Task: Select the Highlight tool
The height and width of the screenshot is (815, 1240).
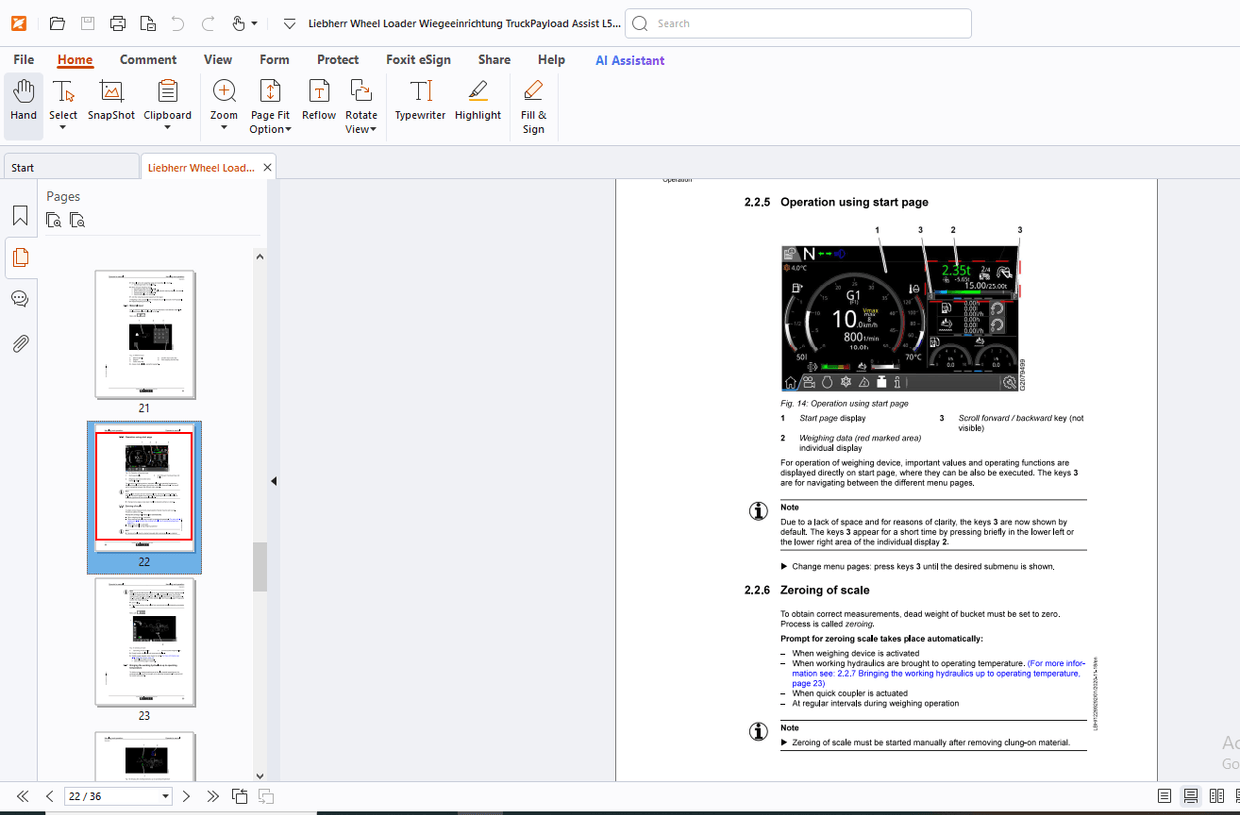Action: click(477, 100)
